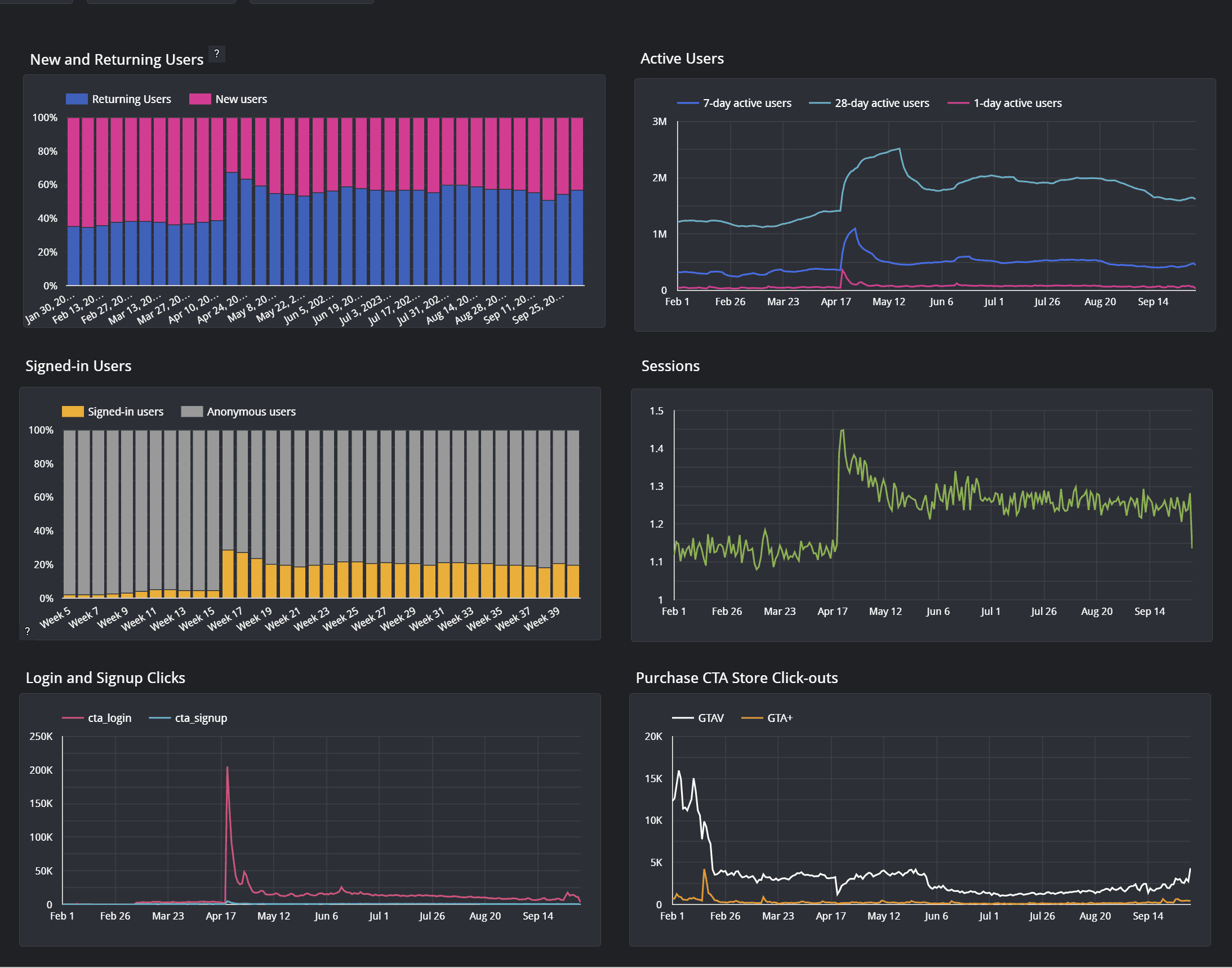Click the cta_login legend line marker
This screenshot has width=1232, height=968.
[x=73, y=718]
